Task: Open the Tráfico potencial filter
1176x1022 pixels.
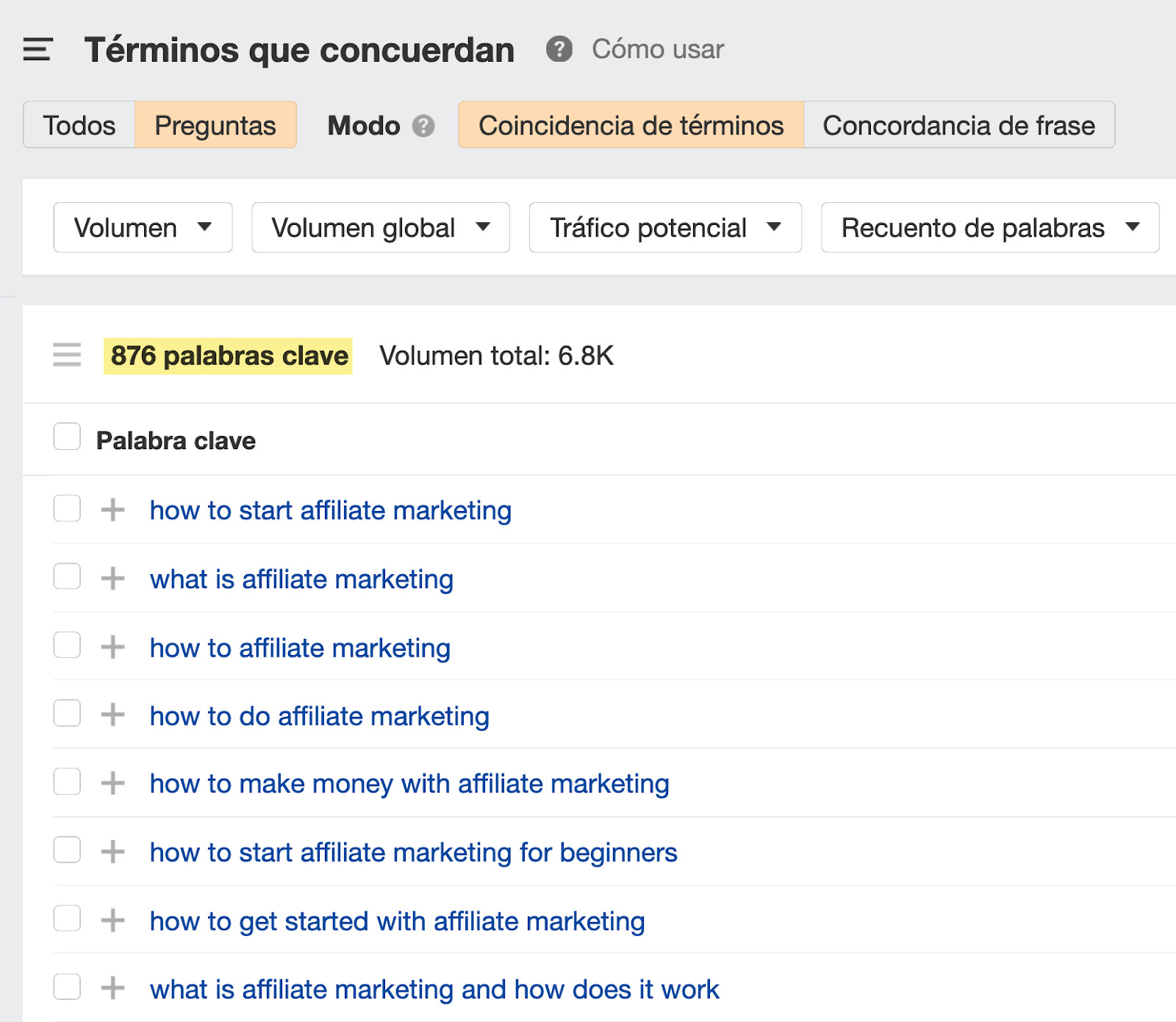Action: click(664, 228)
